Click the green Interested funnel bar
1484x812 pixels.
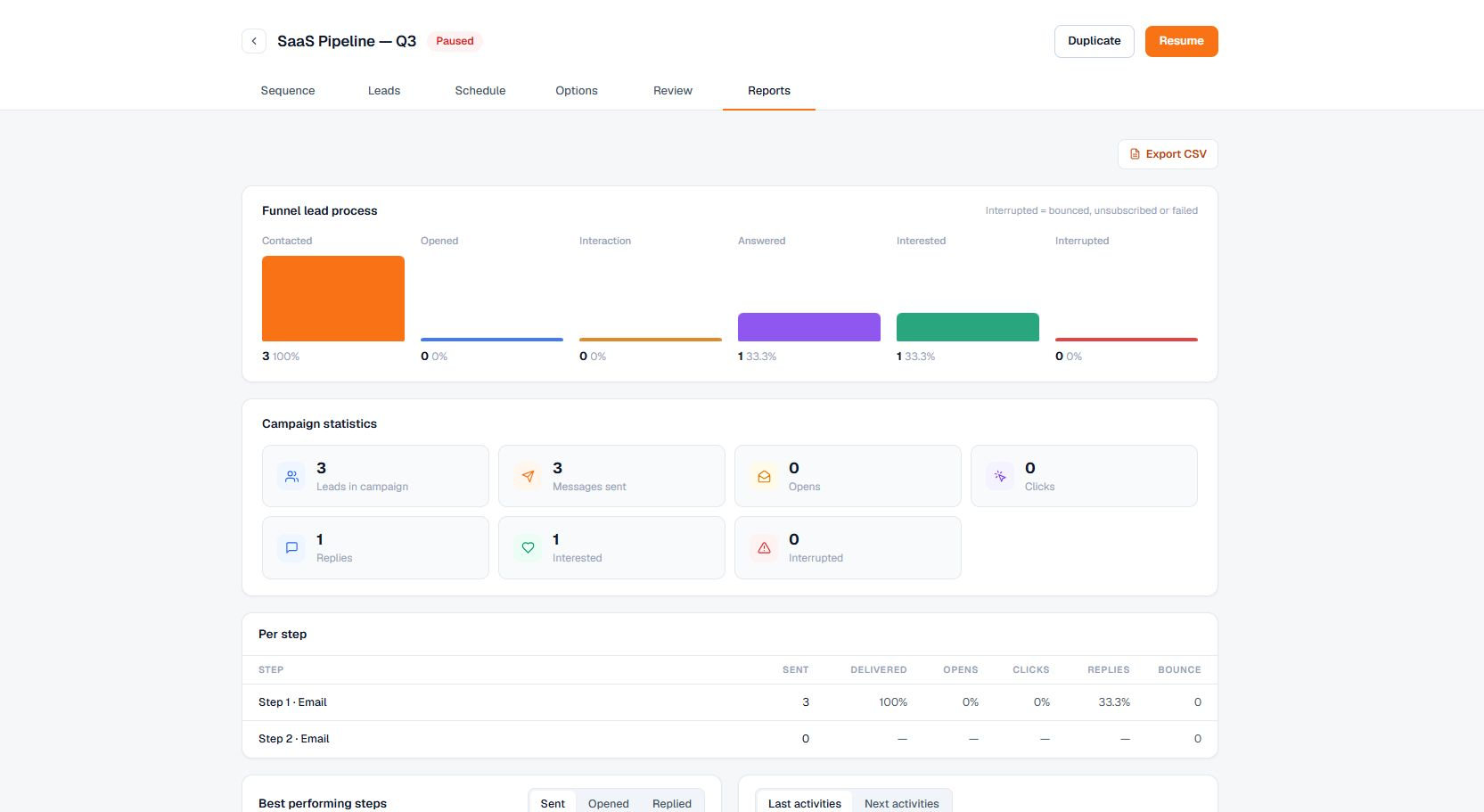[968, 327]
